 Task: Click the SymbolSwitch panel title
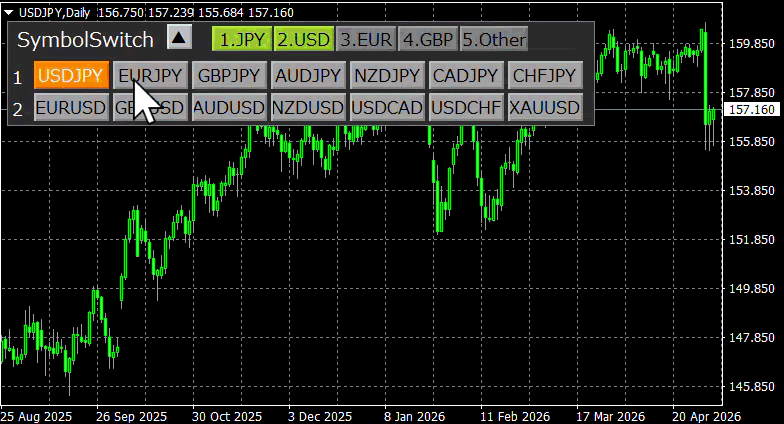coord(86,40)
